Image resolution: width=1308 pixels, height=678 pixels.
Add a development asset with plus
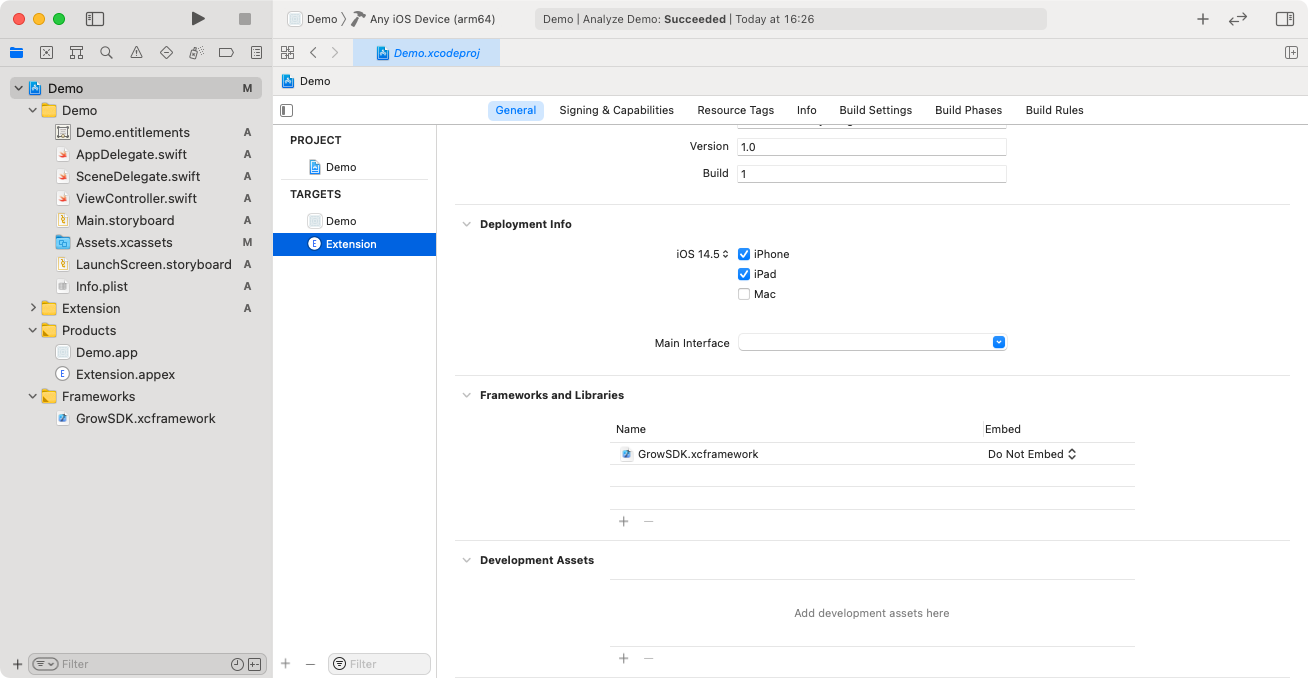(x=623, y=659)
